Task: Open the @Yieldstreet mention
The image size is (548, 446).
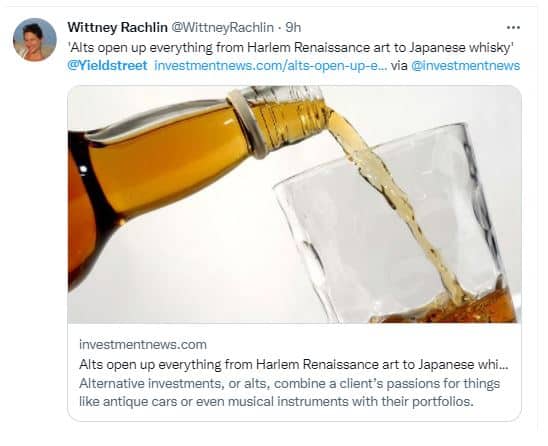Action: pyautogui.click(x=107, y=66)
